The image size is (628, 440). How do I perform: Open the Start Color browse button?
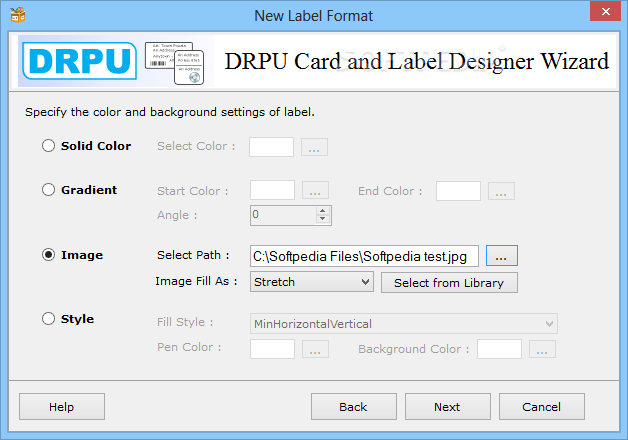[x=315, y=190]
